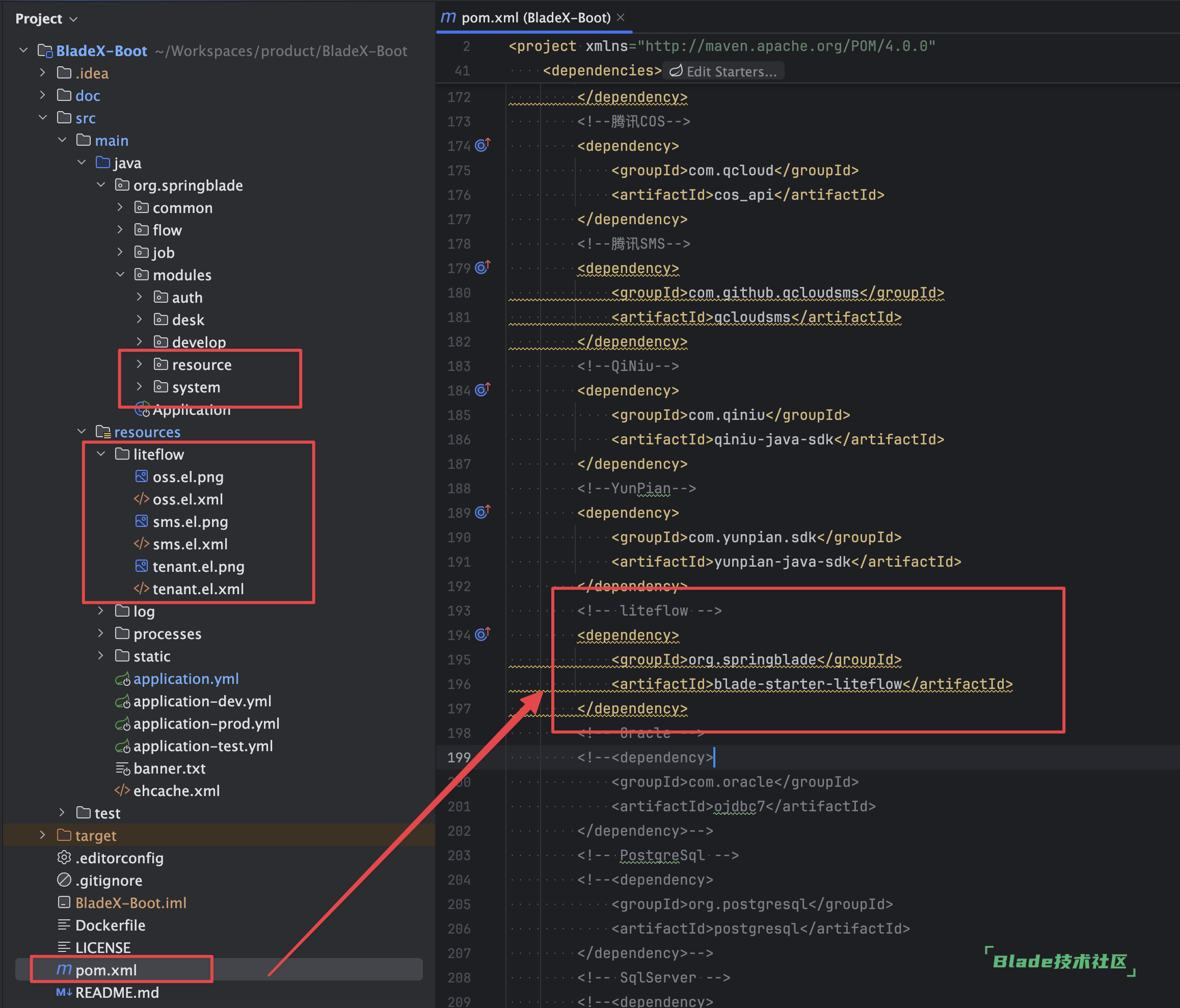Select the develop package
Image resolution: width=1180 pixels, height=1008 pixels.
[x=199, y=342]
